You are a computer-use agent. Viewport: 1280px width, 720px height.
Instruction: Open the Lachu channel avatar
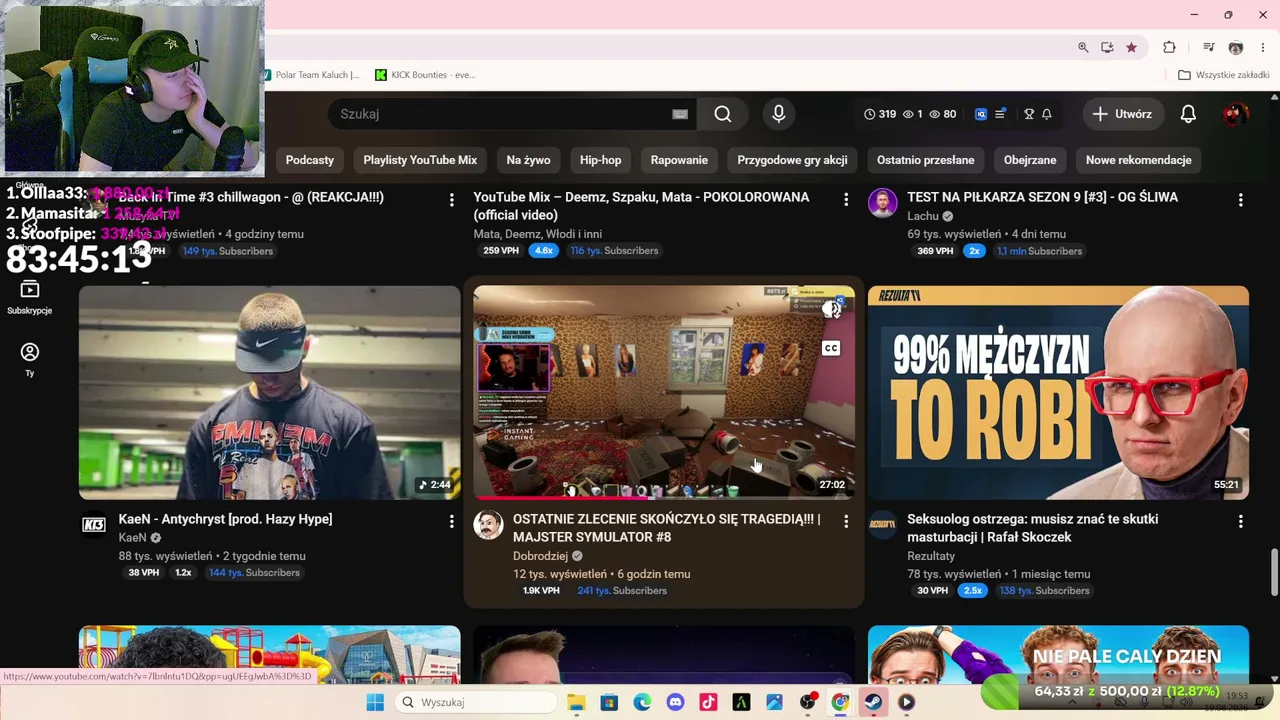tap(882, 203)
